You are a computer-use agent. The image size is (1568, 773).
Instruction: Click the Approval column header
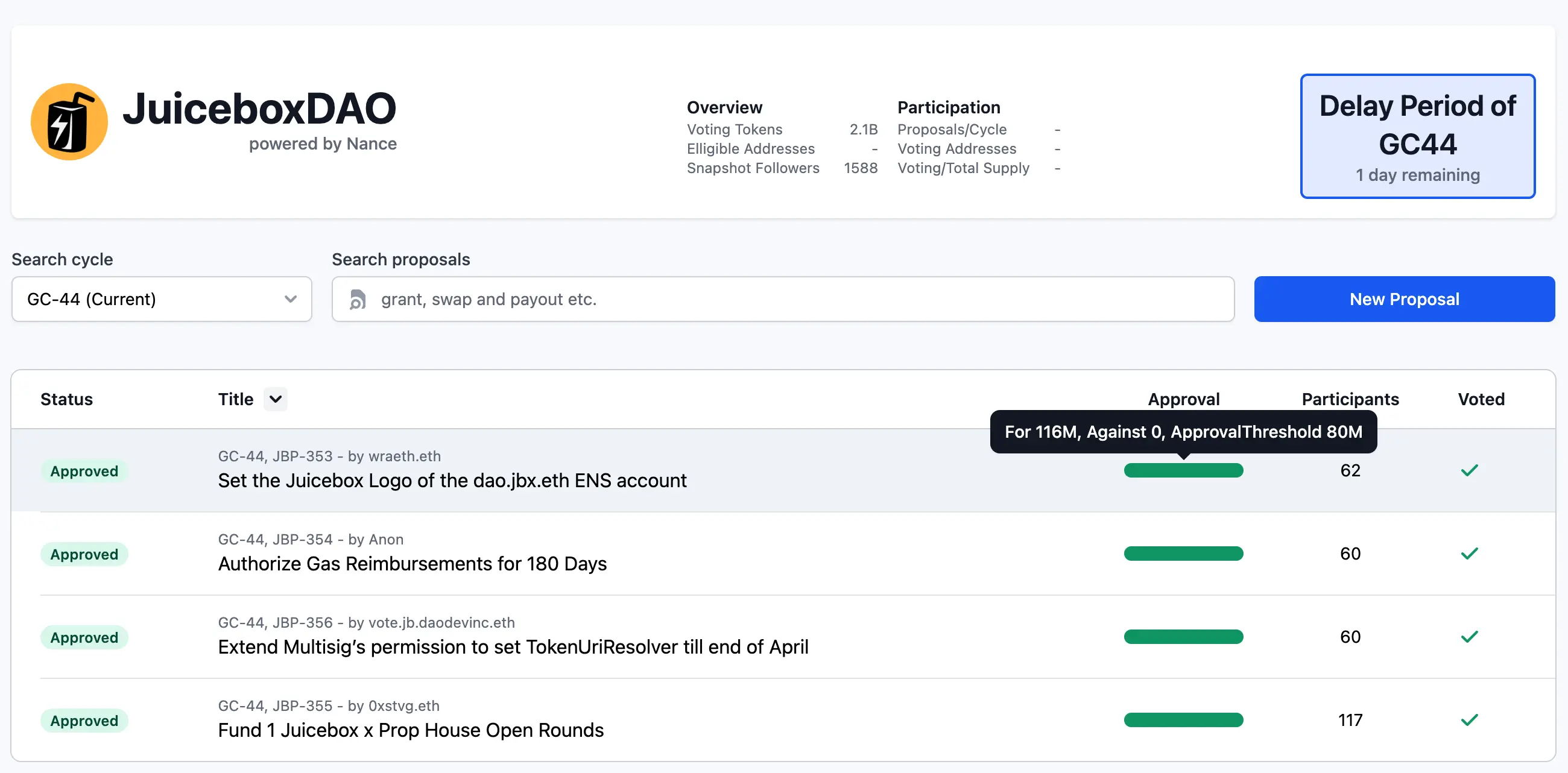point(1183,399)
